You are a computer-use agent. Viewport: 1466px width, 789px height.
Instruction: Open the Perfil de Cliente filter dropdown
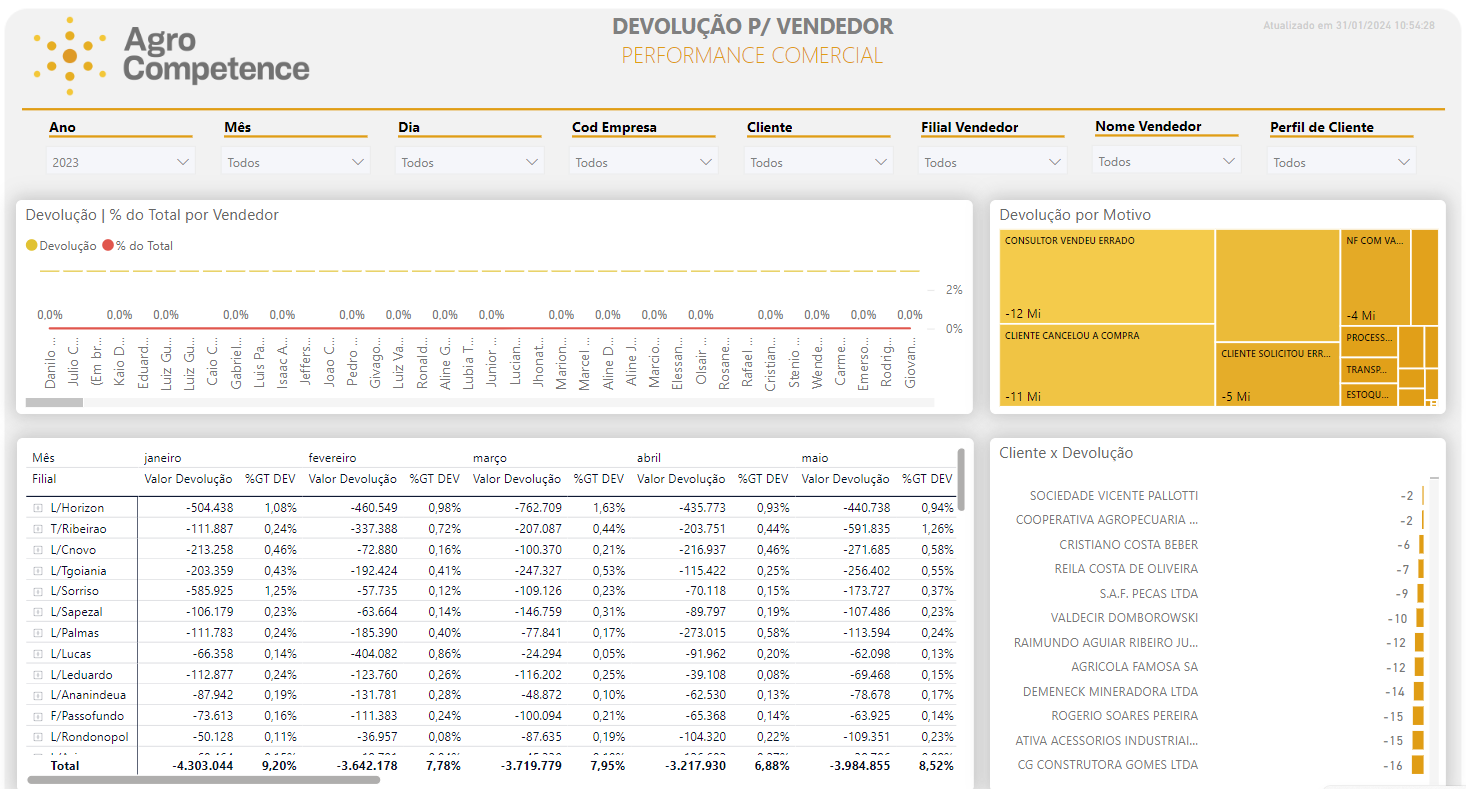(x=1341, y=162)
